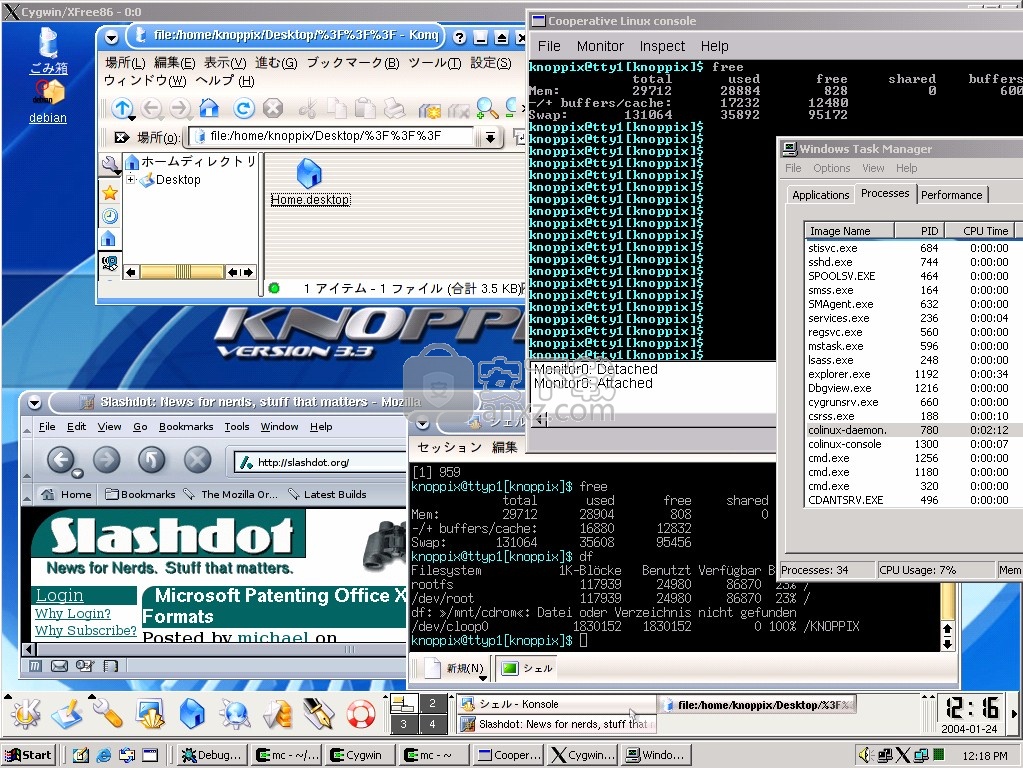Click Mozilla's Forward button
The height and width of the screenshot is (770, 1023).
tap(106, 460)
